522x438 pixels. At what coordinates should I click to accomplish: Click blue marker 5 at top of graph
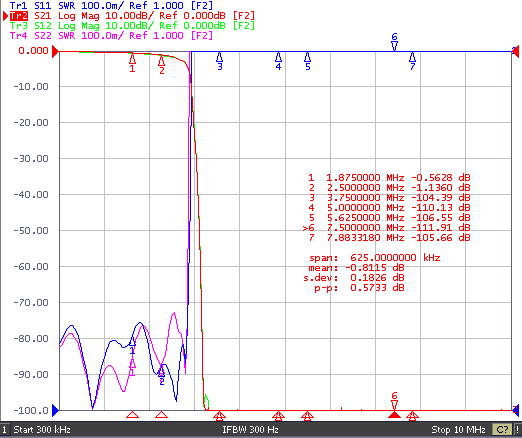pyautogui.click(x=308, y=61)
